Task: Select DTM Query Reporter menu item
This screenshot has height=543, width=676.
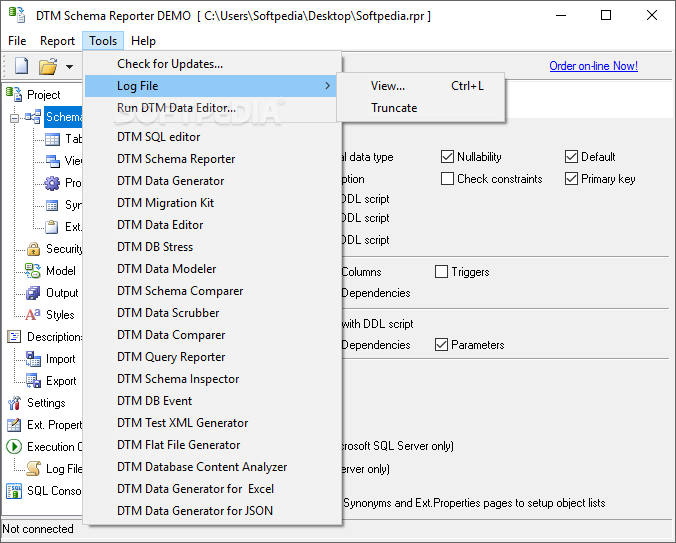Action: [210, 357]
